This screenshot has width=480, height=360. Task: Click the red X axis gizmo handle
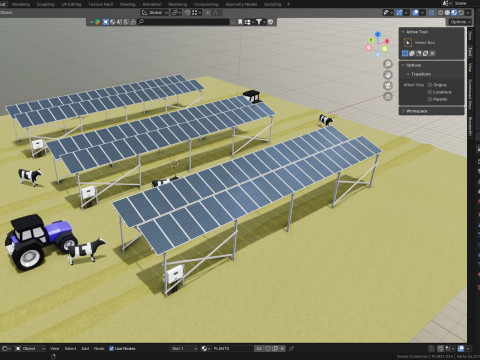[387, 41]
